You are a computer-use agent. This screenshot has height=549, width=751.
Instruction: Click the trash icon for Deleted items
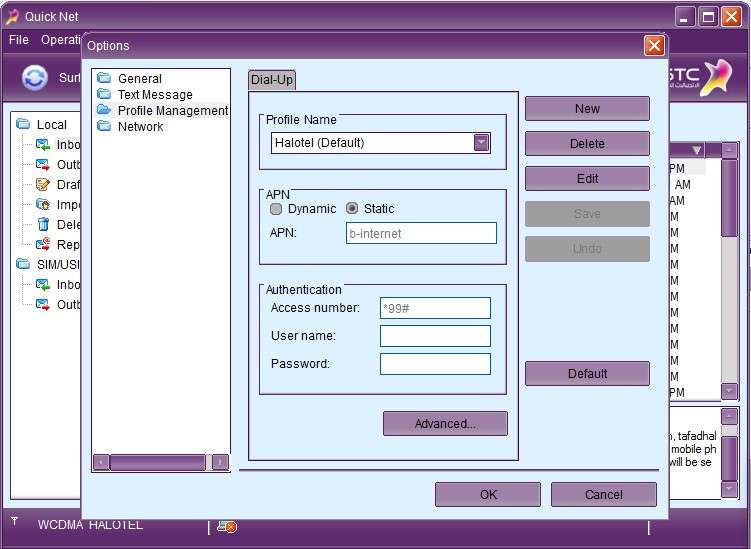tap(43, 224)
